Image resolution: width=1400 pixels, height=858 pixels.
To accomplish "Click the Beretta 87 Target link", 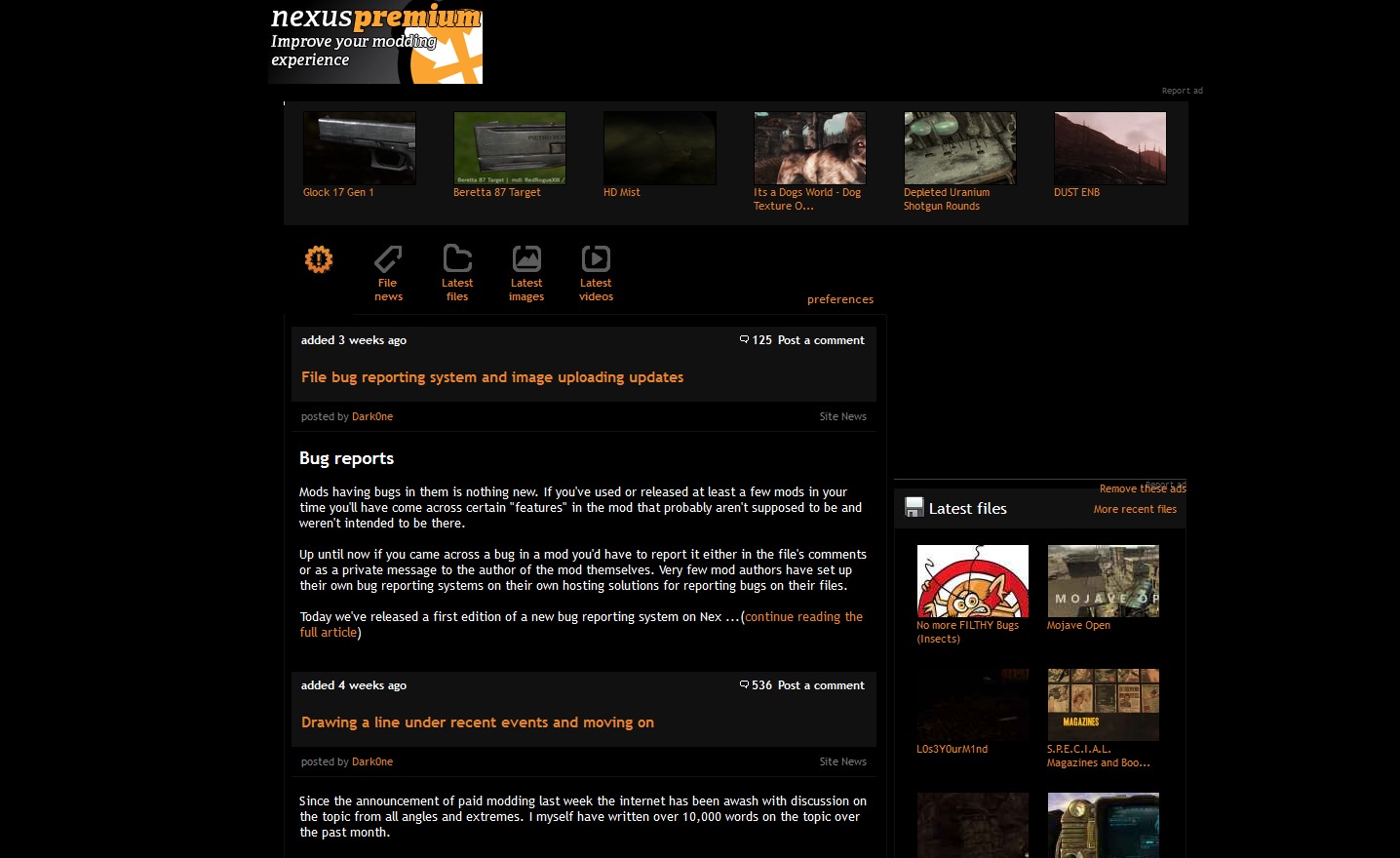I will pyautogui.click(x=497, y=192).
